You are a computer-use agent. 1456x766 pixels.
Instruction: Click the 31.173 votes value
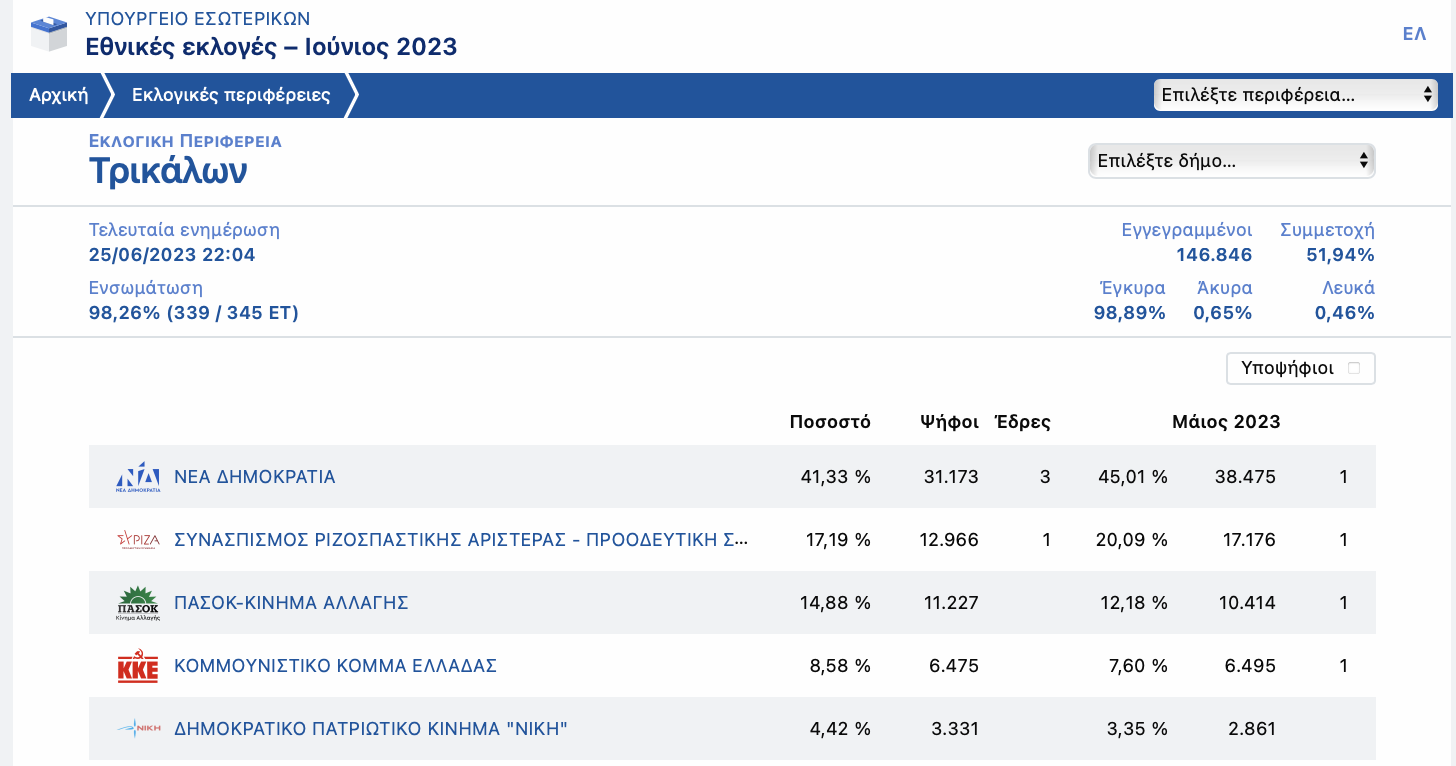pyautogui.click(x=951, y=477)
